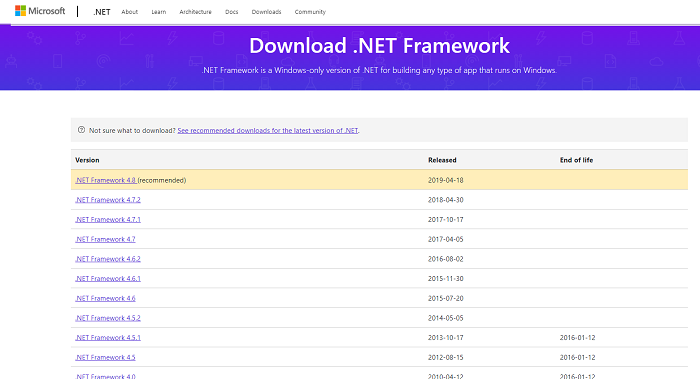Click the (recommended) label beside 4.8
700x379 pixels.
point(162,180)
